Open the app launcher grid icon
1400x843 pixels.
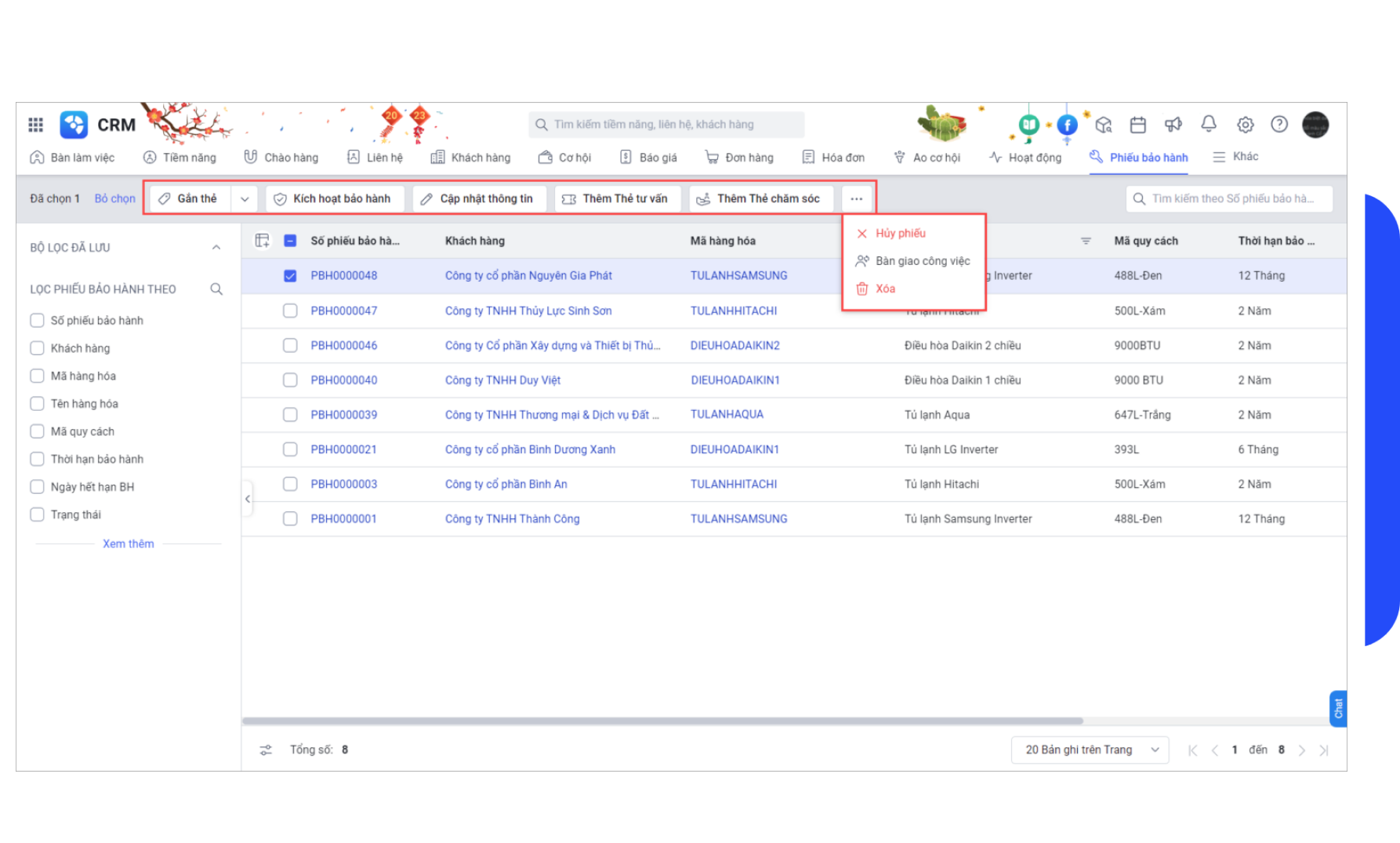[35, 125]
